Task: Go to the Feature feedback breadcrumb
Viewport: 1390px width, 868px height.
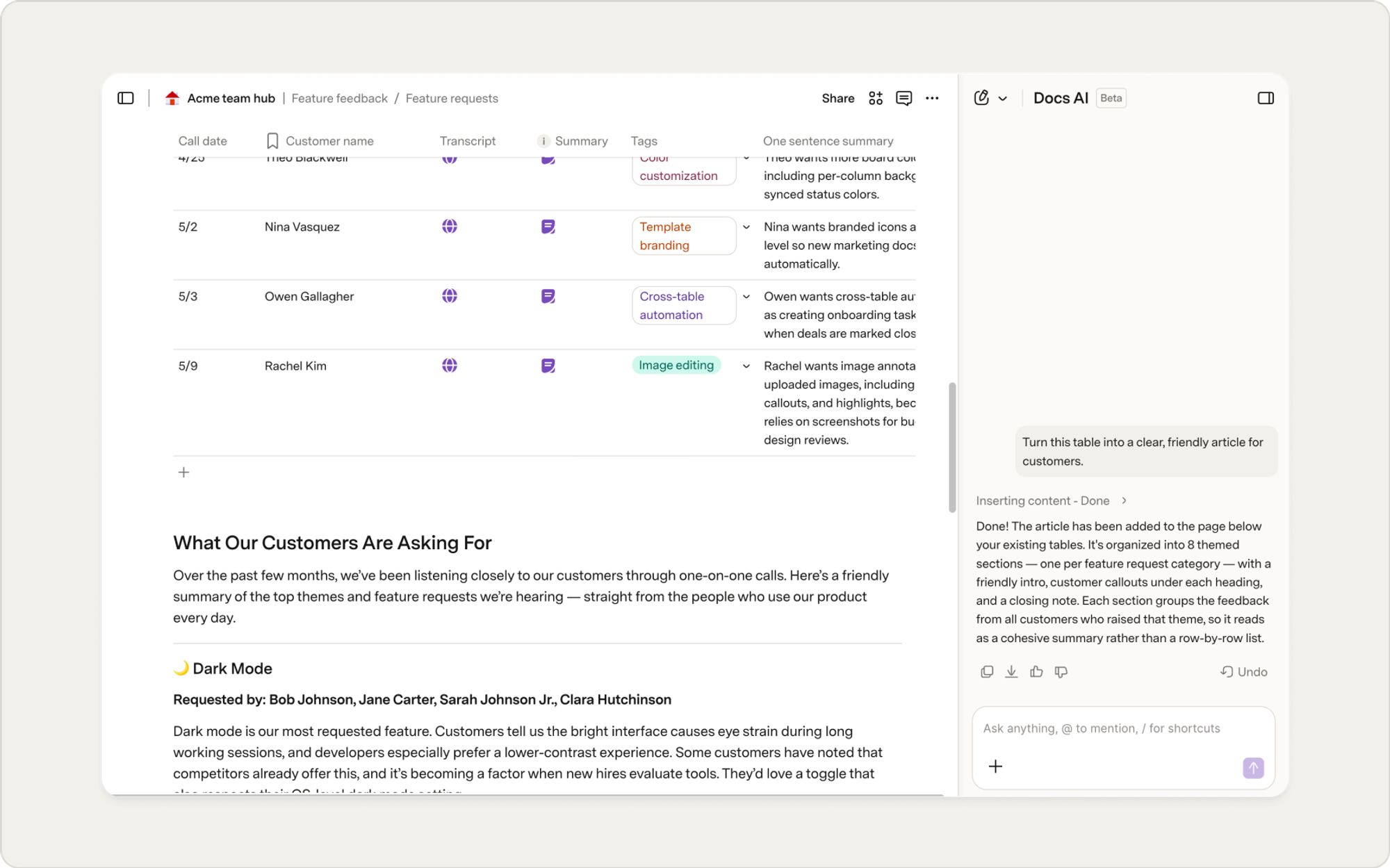Action: coord(340,98)
